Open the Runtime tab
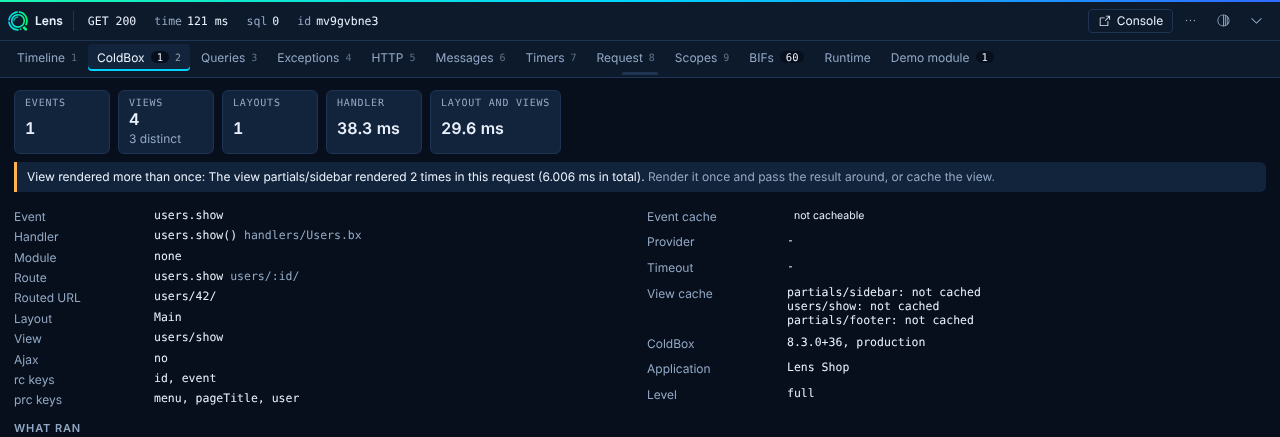Image resolution: width=1280 pixels, height=437 pixels. point(847,58)
